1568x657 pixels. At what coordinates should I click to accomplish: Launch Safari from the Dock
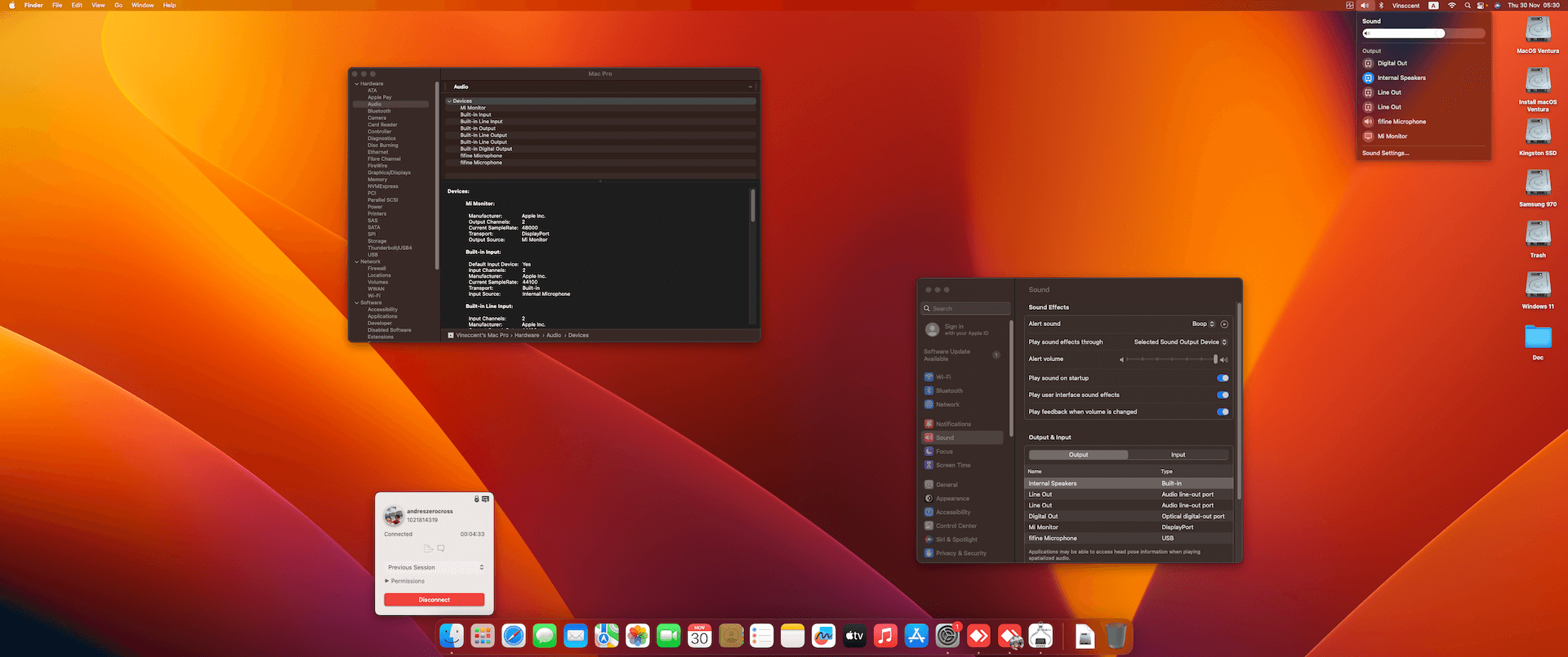pos(514,636)
